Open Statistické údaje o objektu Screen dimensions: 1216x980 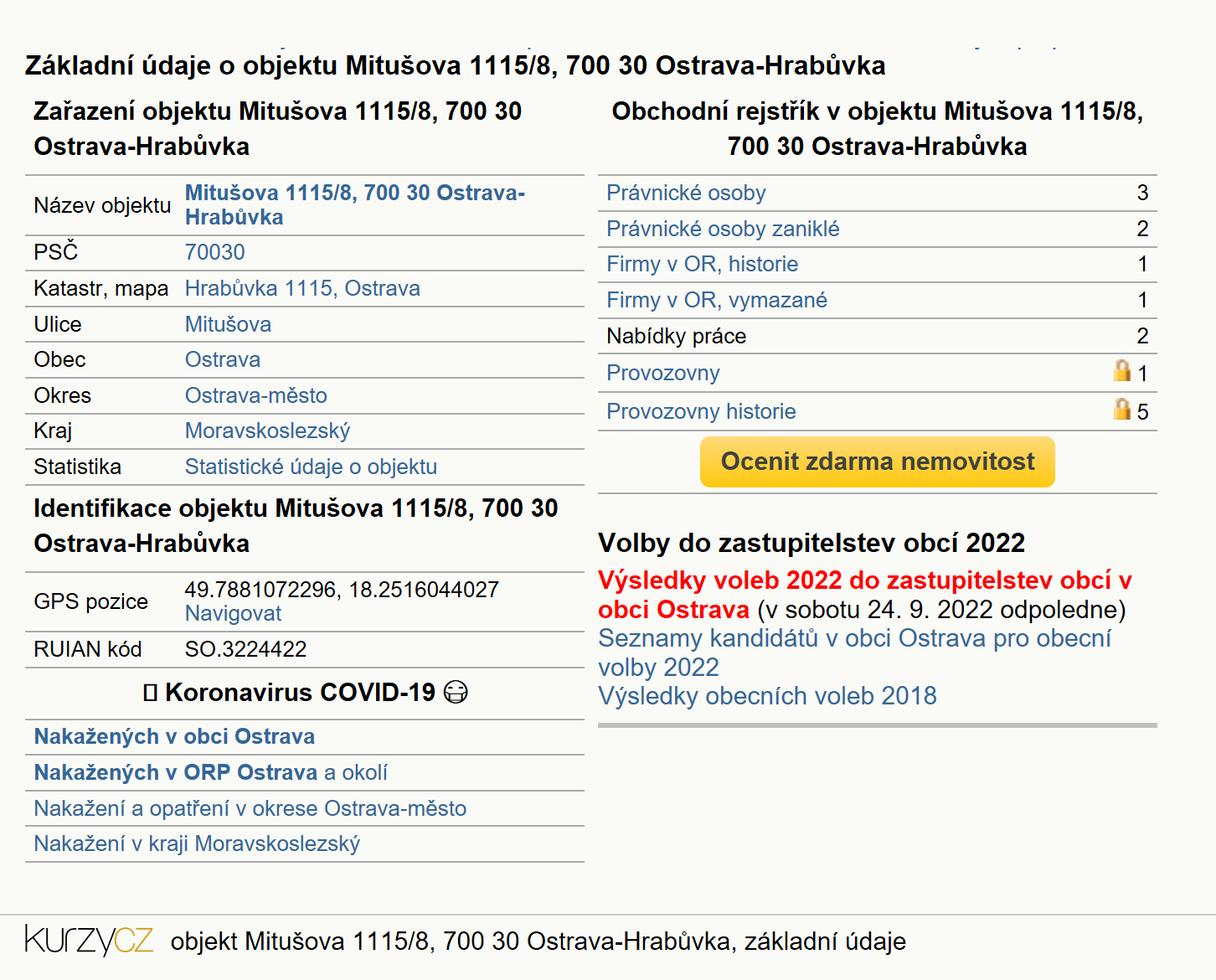(x=311, y=467)
